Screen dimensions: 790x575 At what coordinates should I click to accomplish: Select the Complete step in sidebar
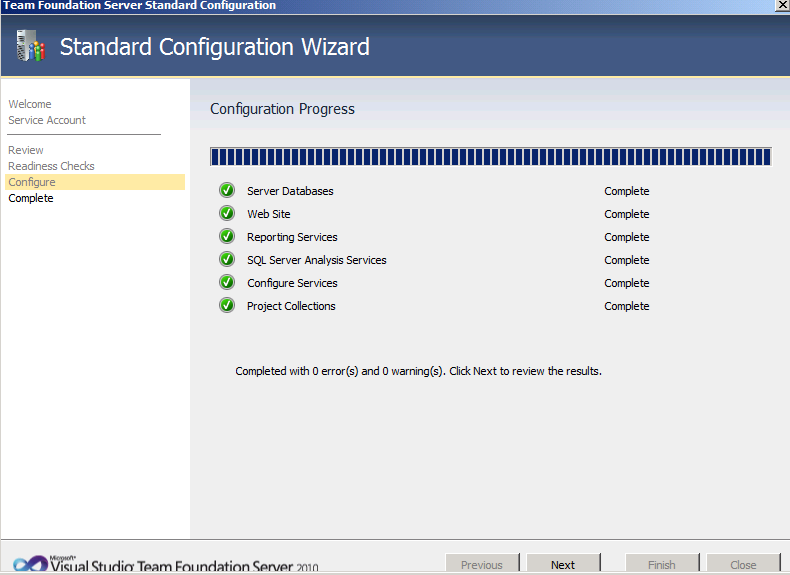coord(31,198)
